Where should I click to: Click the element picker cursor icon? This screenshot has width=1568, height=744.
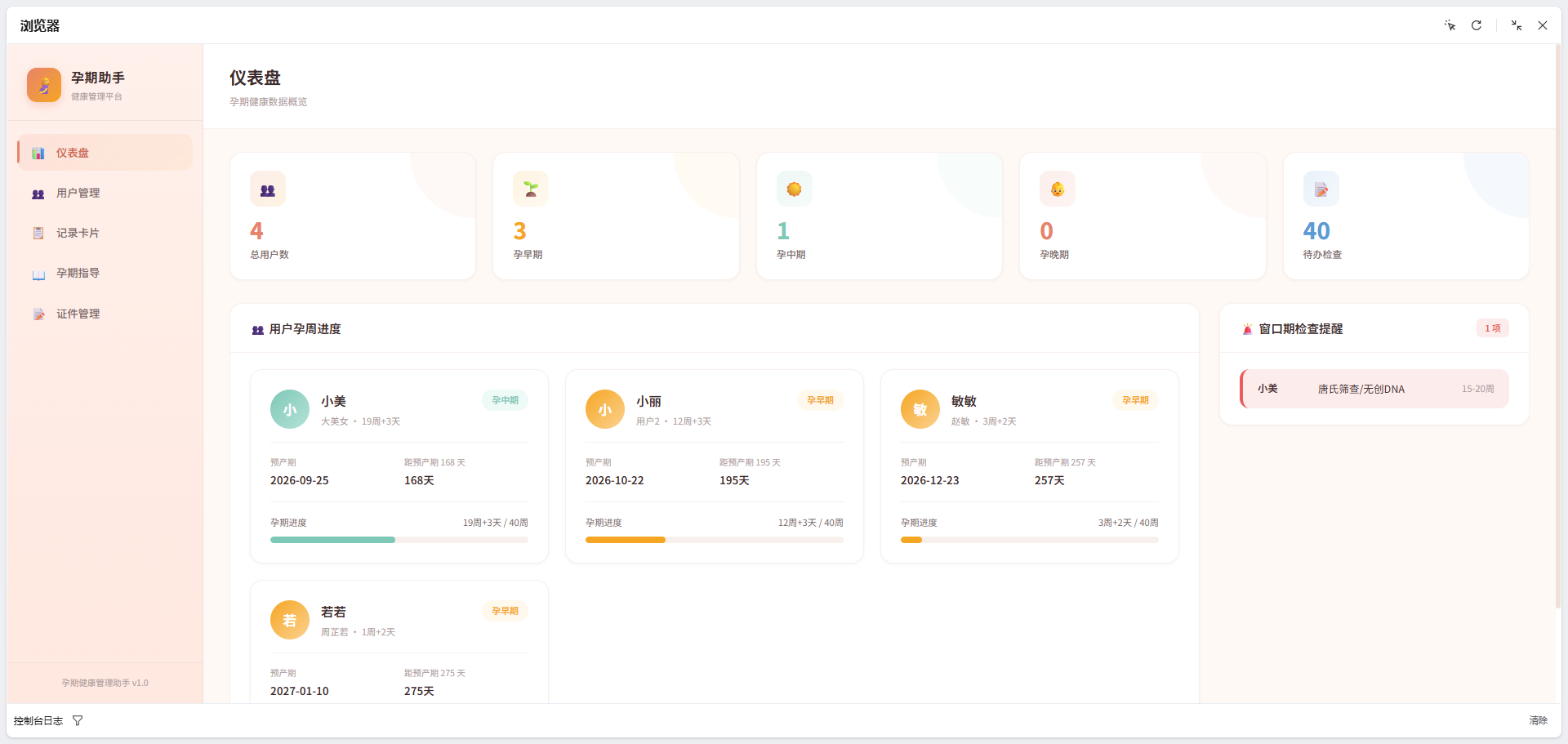tap(1450, 25)
